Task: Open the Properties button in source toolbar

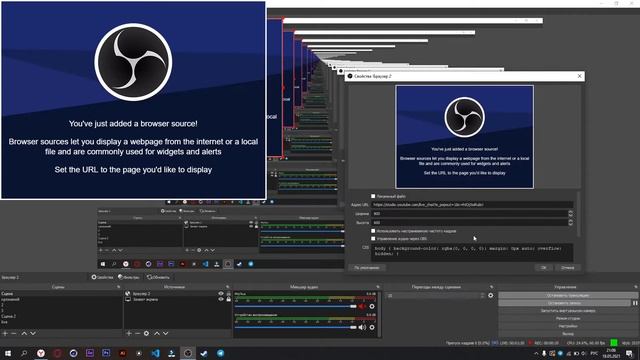Action: (x=102, y=277)
